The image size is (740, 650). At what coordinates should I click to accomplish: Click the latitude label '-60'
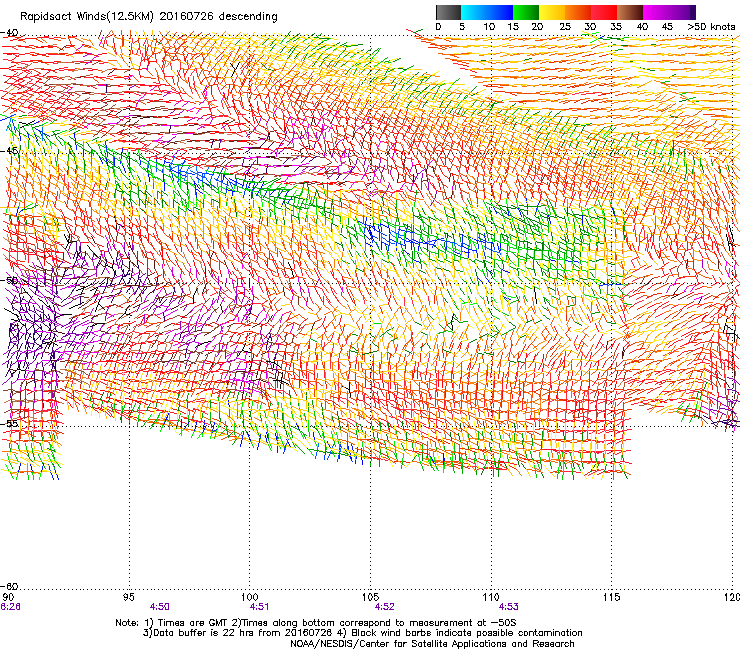pos(9,586)
